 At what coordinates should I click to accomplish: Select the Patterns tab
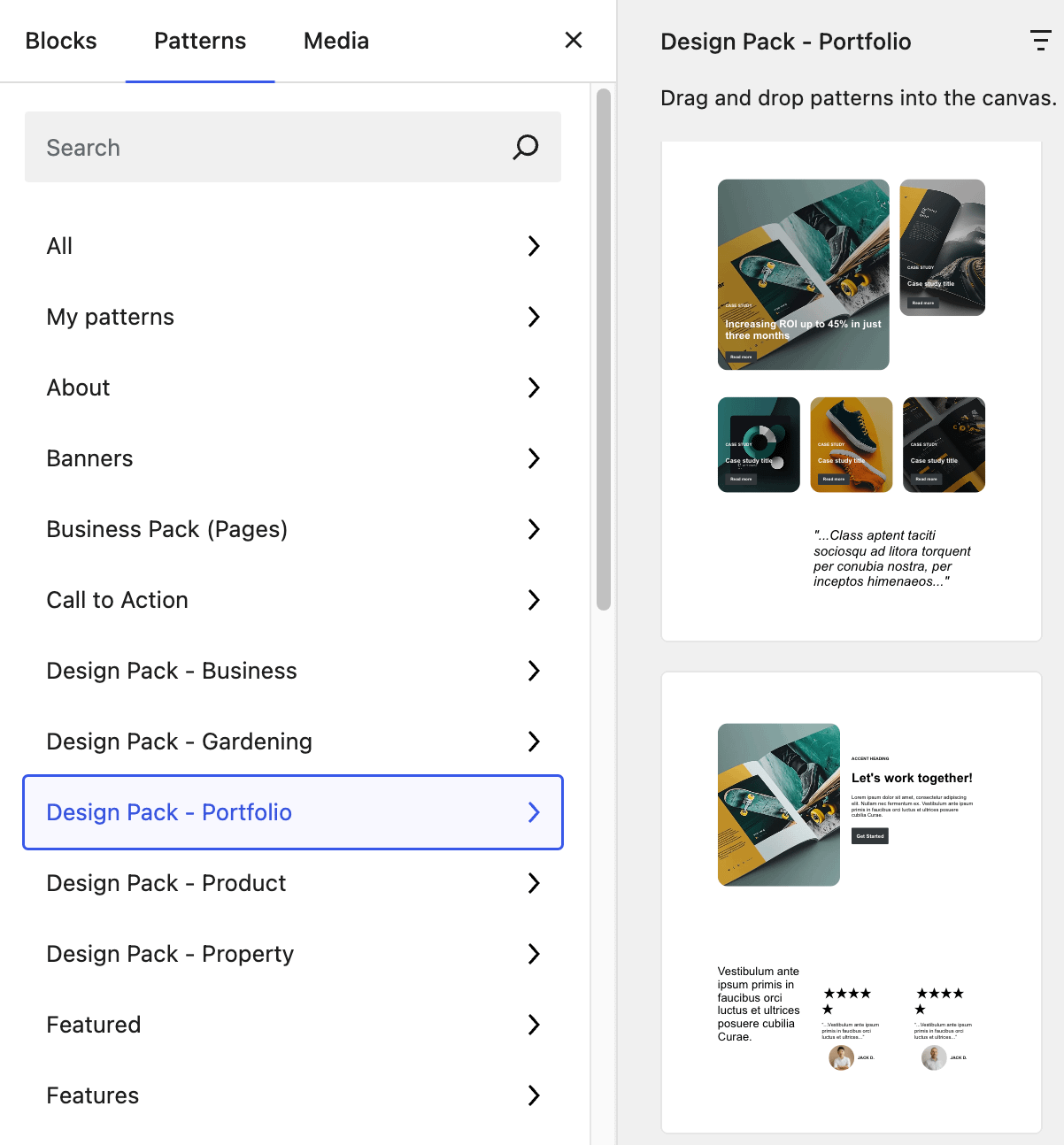(200, 41)
